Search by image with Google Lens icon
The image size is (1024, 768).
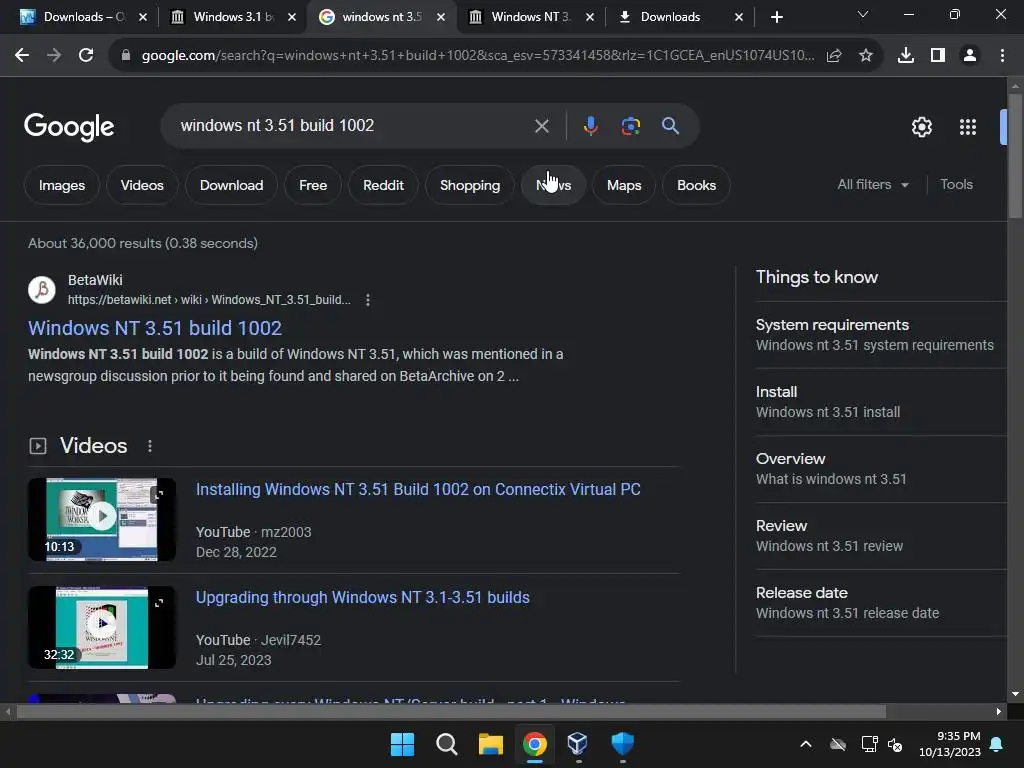point(631,126)
